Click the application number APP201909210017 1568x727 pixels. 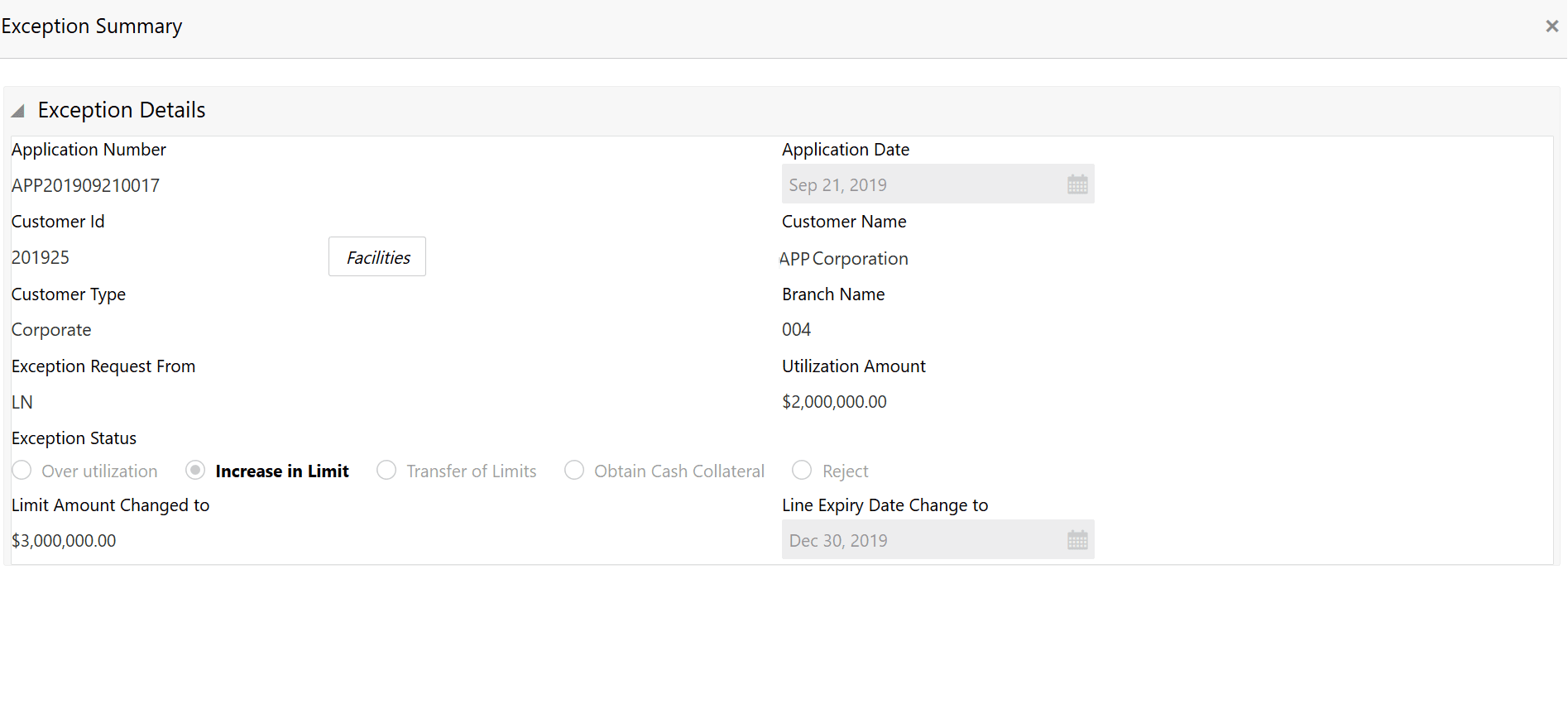[x=85, y=185]
